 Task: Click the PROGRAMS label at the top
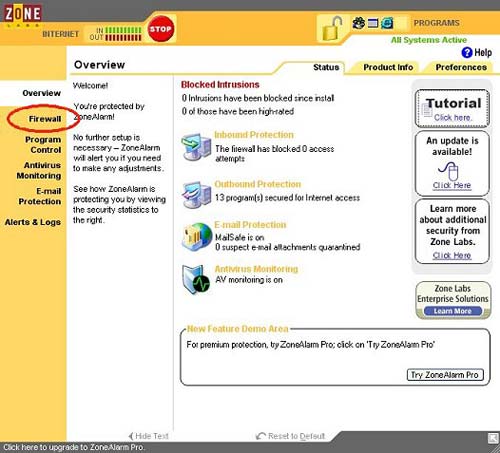click(436, 23)
